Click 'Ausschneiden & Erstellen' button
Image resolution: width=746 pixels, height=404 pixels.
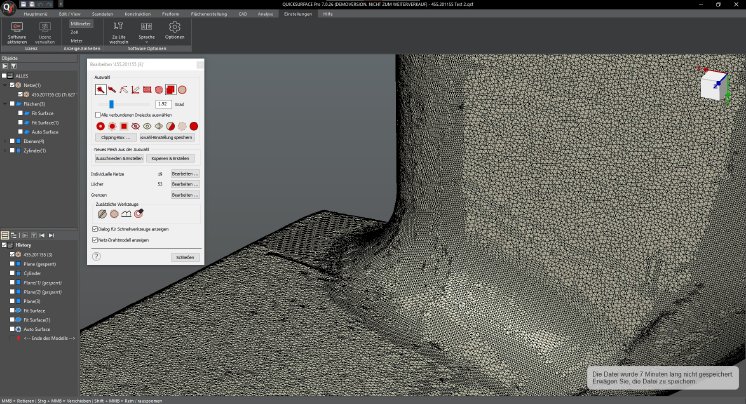click(x=119, y=158)
